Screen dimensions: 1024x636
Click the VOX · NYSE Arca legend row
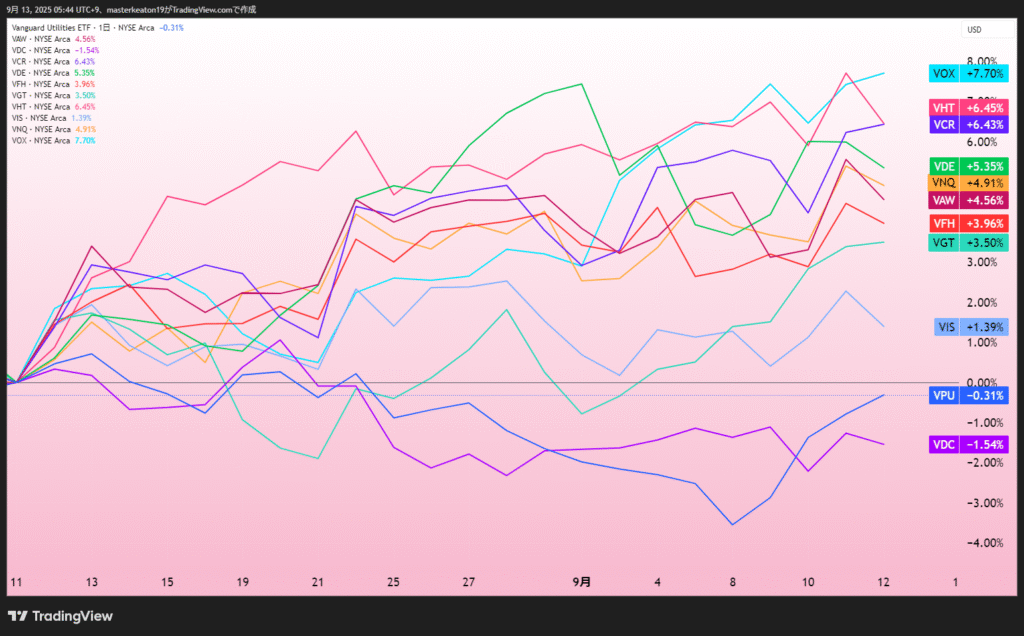click(x=54, y=140)
